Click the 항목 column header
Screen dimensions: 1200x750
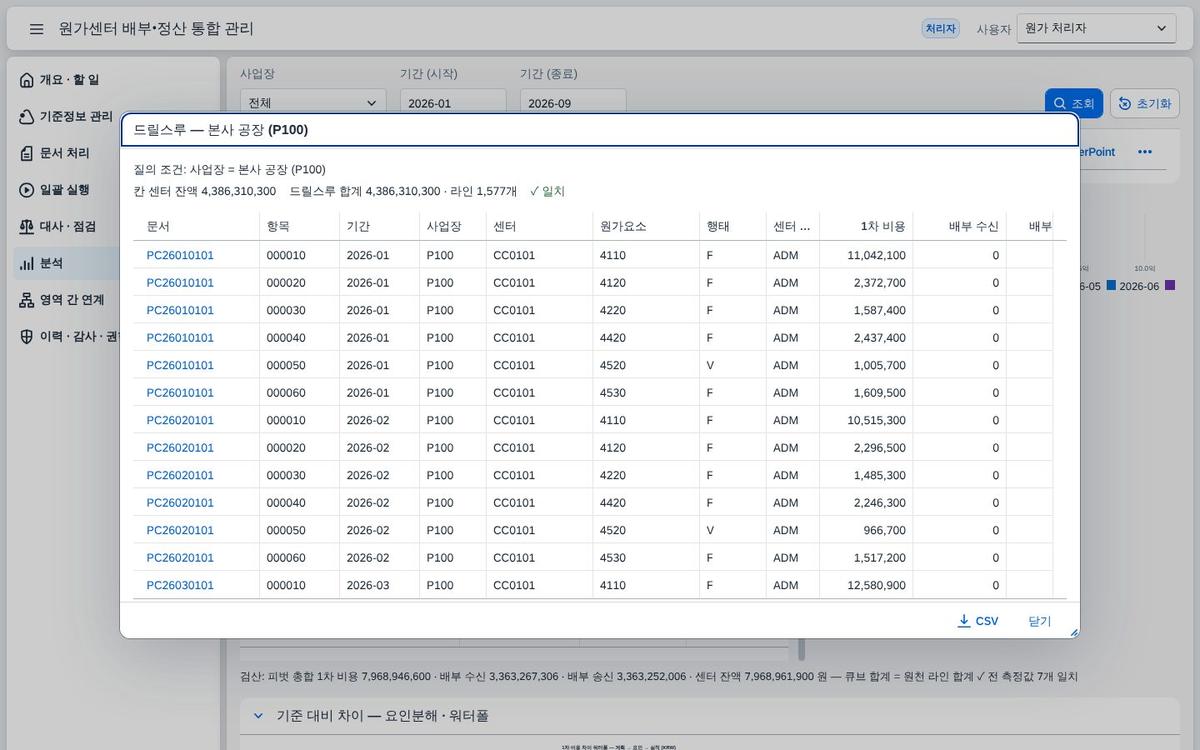[299, 226]
